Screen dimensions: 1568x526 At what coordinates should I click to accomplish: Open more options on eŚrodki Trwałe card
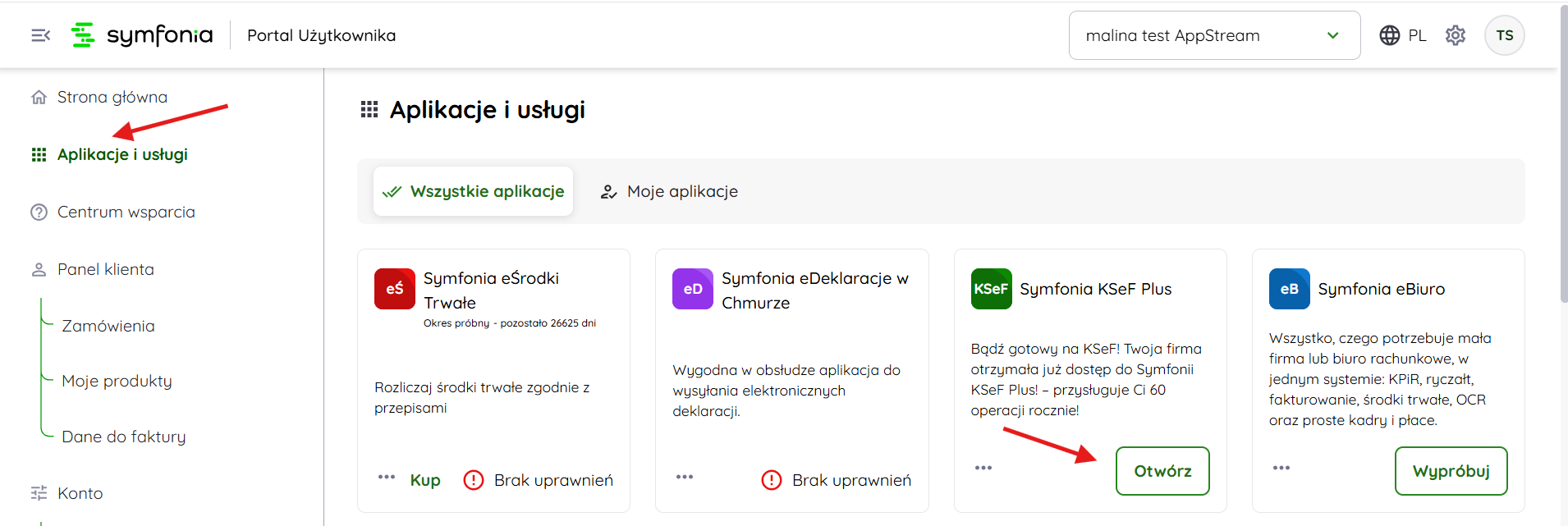(387, 477)
